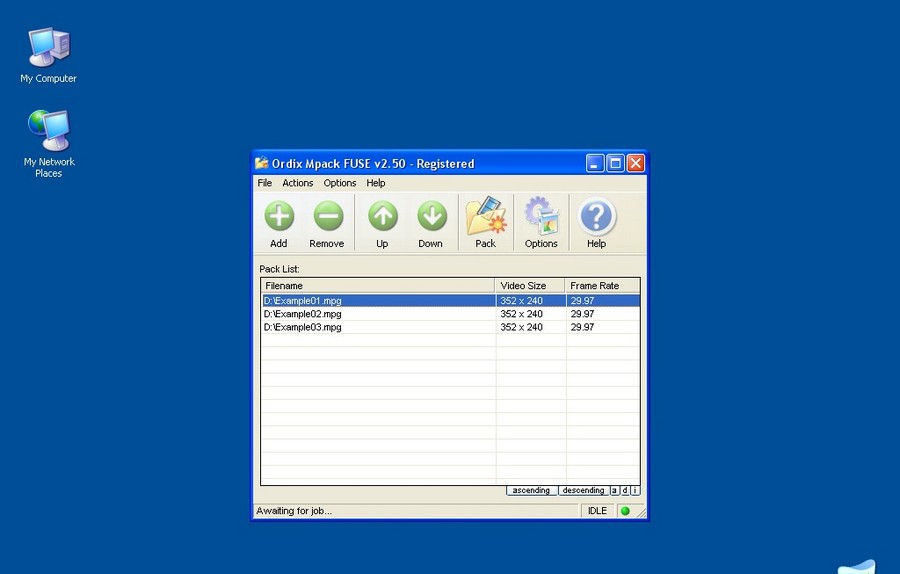Select D:\Example03.mpg row
Image resolution: width=900 pixels, height=574 pixels.
(451, 327)
